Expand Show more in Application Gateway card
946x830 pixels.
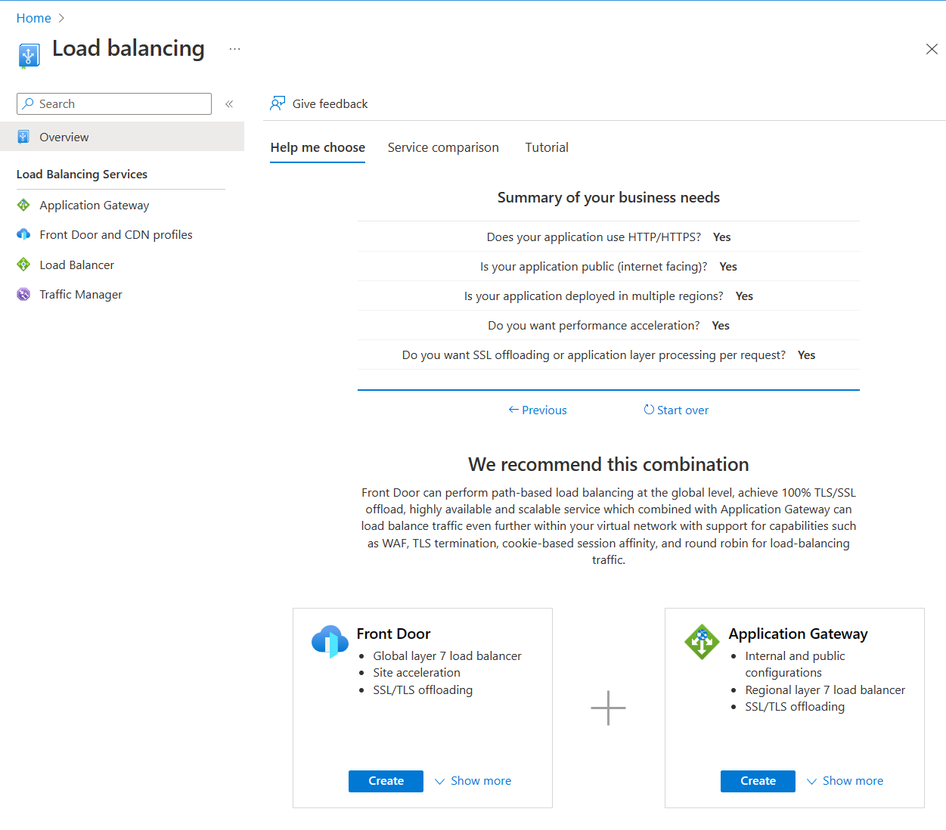point(845,781)
